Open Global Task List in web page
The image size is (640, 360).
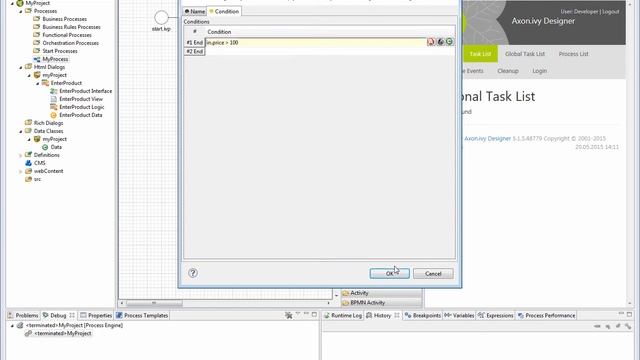pyautogui.click(x=524, y=54)
